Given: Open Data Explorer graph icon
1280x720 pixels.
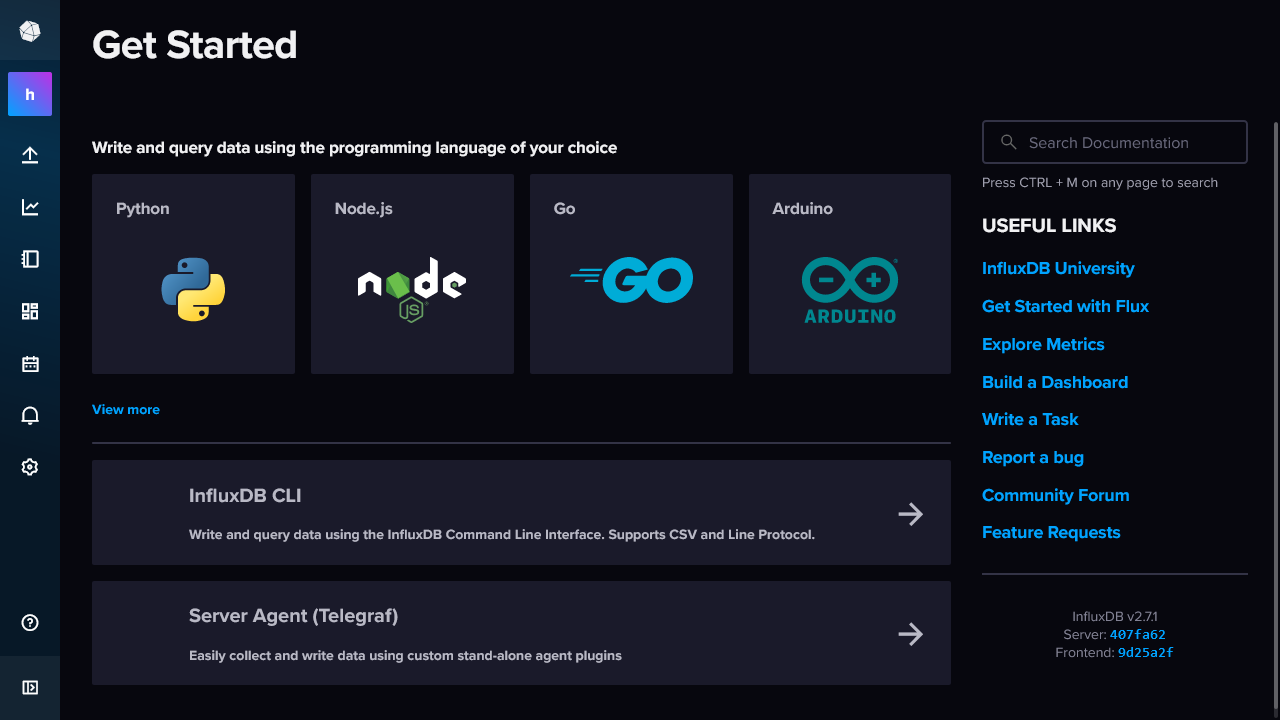Looking at the screenshot, I should (30, 207).
